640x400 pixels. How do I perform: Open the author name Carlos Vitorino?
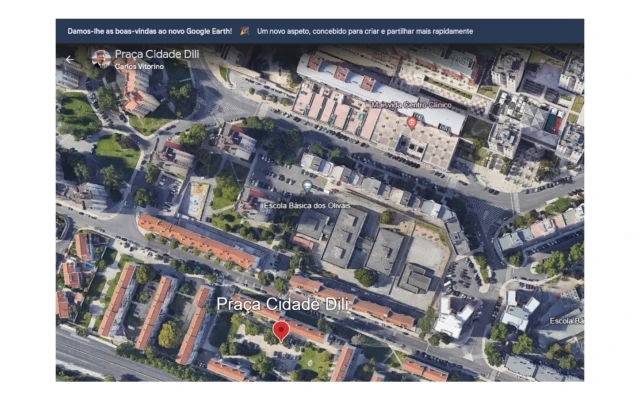coord(139,67)
